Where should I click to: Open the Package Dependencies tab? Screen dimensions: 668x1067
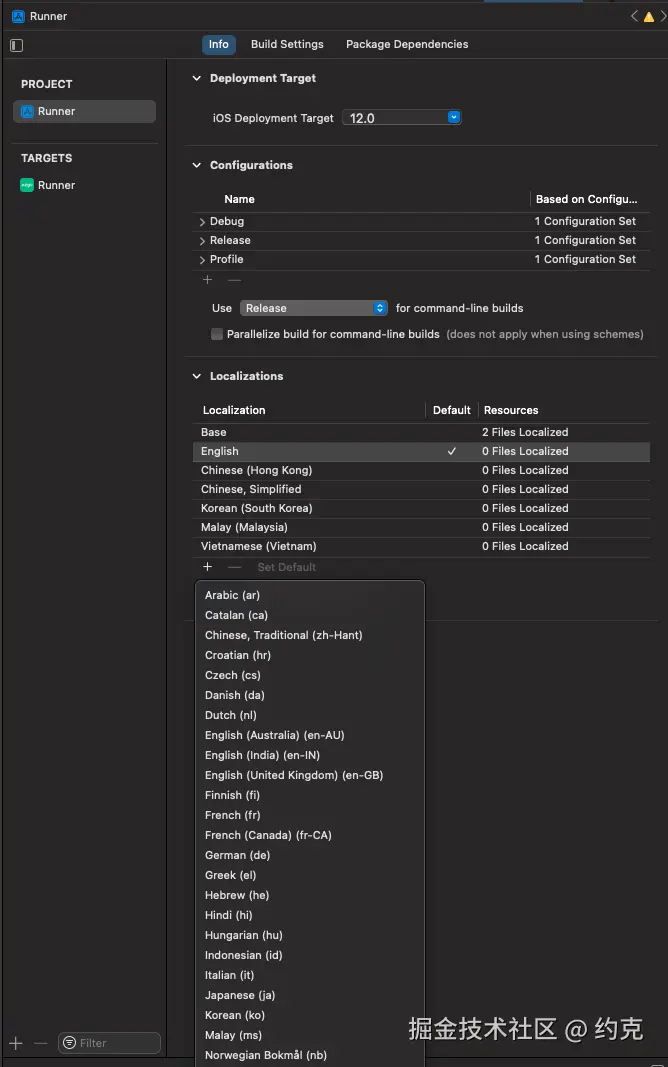click(406, 44)
